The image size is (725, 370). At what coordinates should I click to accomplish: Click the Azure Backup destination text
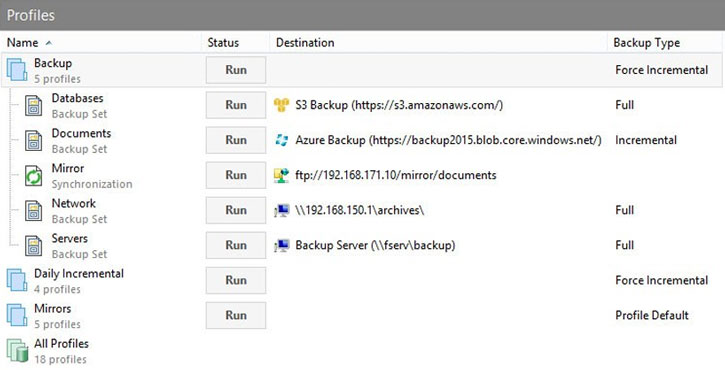pyautogui.click(x=449, y=140)
